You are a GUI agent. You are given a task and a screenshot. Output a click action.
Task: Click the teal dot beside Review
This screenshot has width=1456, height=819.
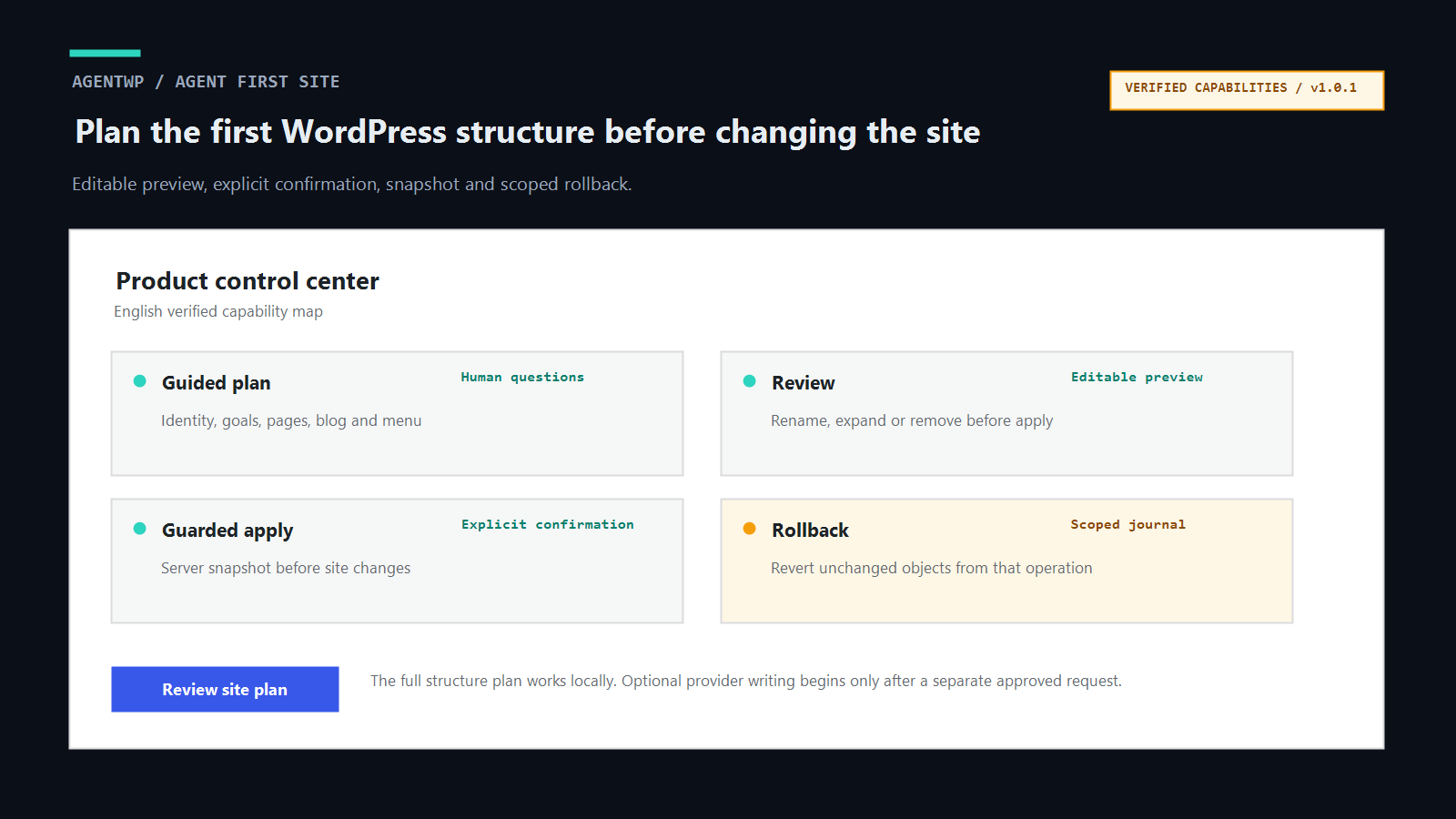(749, 381)
